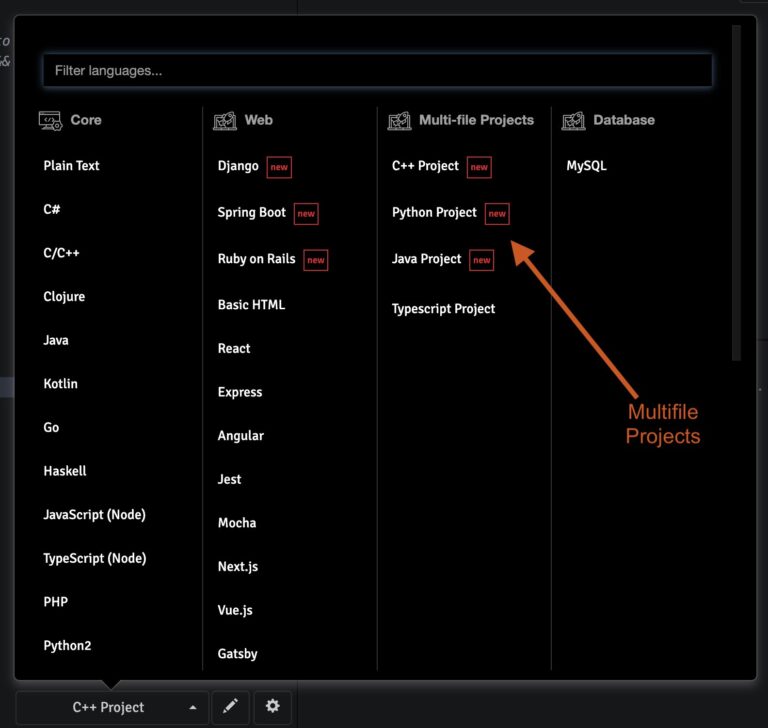The width and height of the screenshot is (768, 728).
Task: Click the new badge beside Ruby on Rails
Action: click(x=316, y=260)
